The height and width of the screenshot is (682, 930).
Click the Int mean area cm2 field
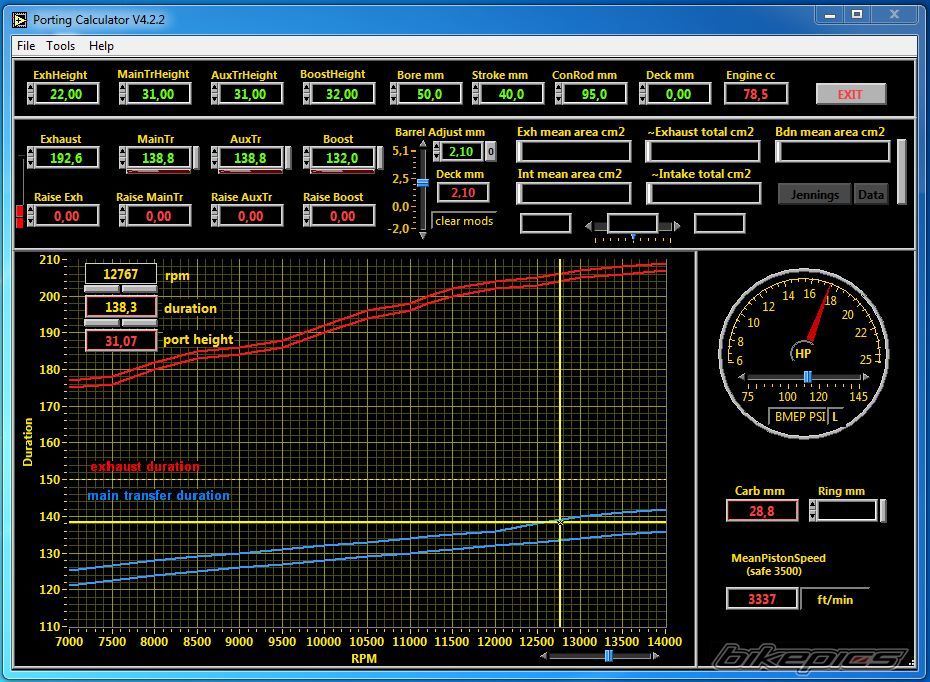point(574,193)
